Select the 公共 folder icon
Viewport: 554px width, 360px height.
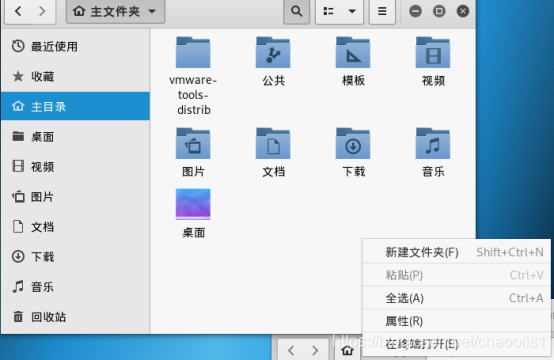pyautogui.click(x=273, y=52)
